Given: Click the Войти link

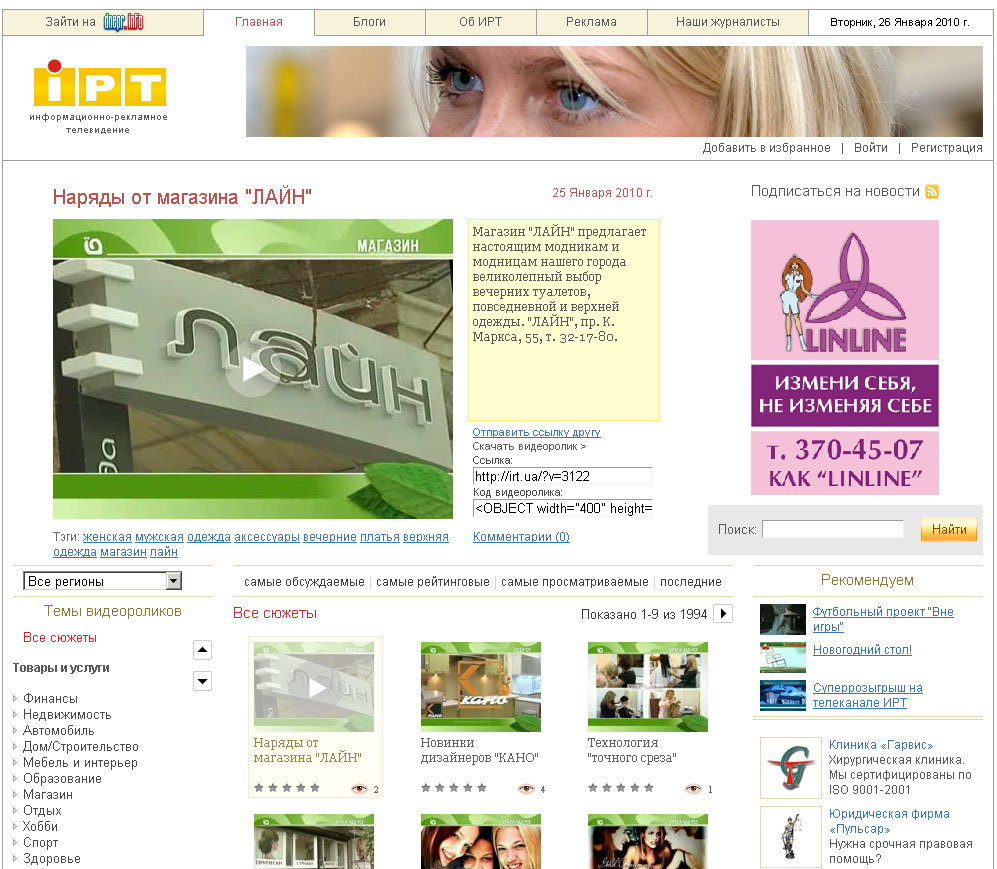Looking at the screenshot, I should tap(870, 147).
